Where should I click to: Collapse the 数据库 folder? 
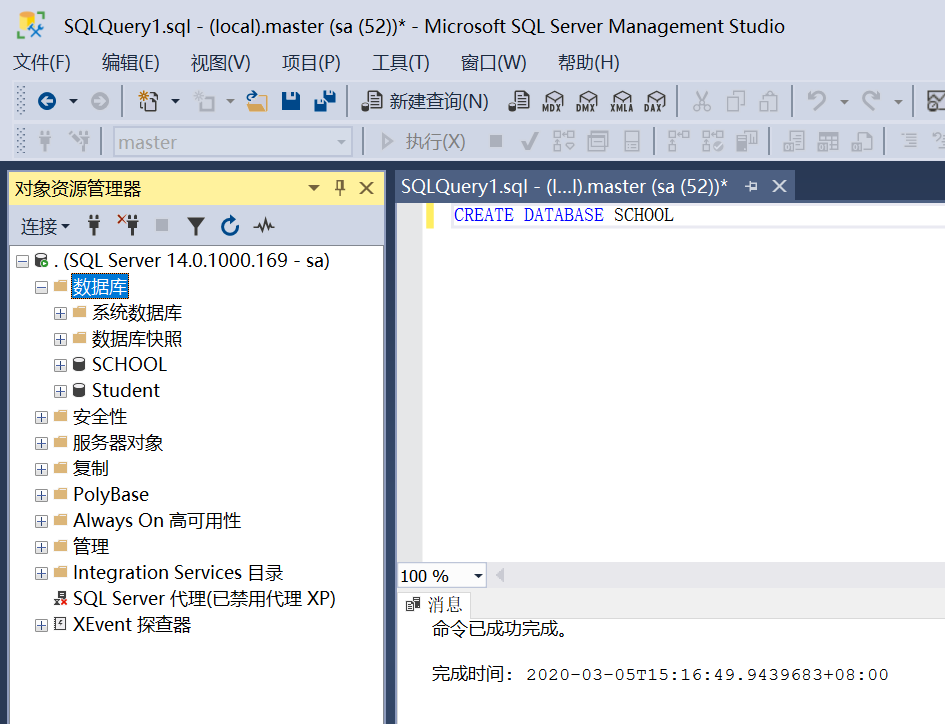pos(42,287)
